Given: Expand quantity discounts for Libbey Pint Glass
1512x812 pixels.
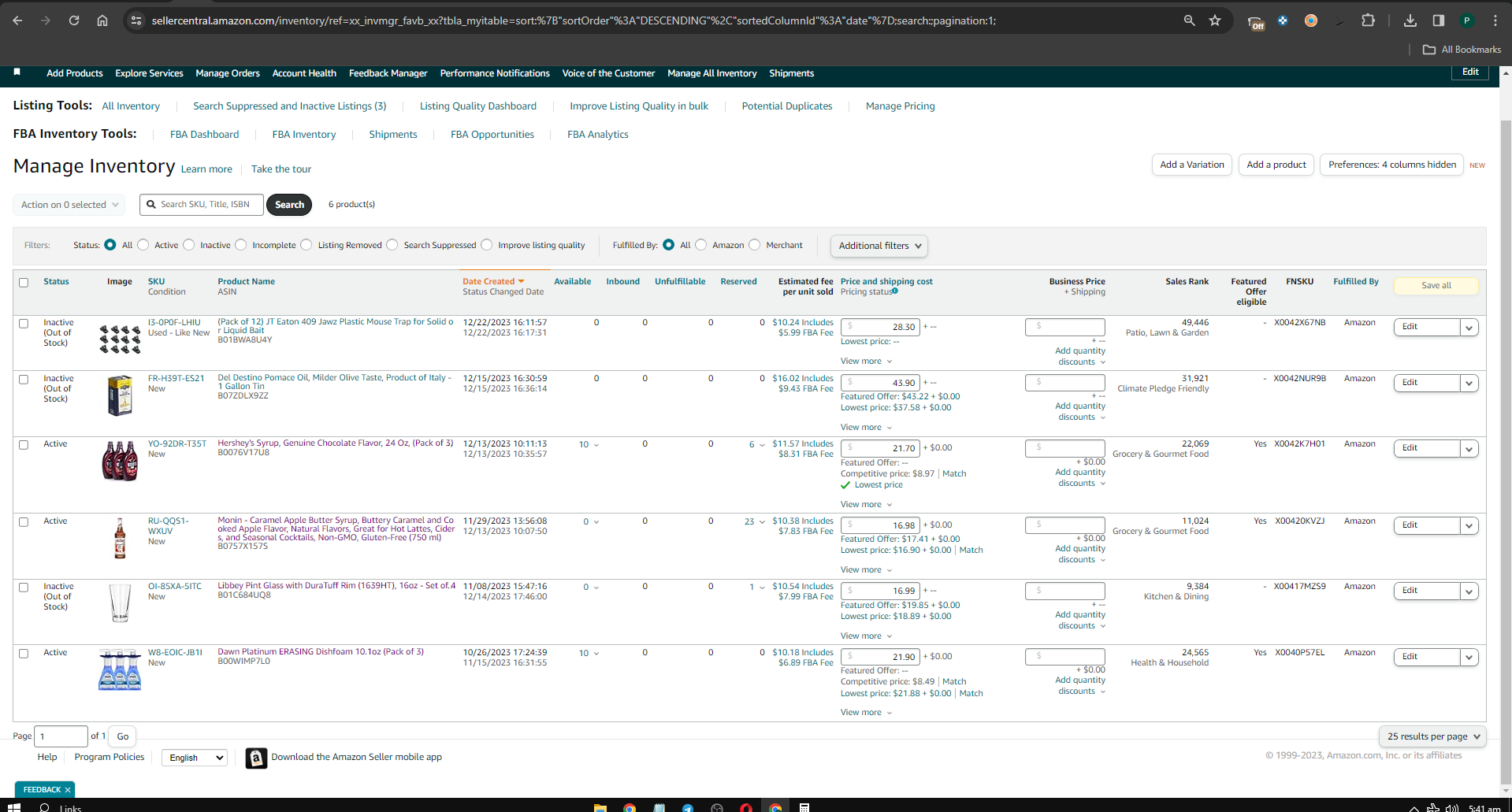Looking at the screenshot, I should pos(1080,621).
